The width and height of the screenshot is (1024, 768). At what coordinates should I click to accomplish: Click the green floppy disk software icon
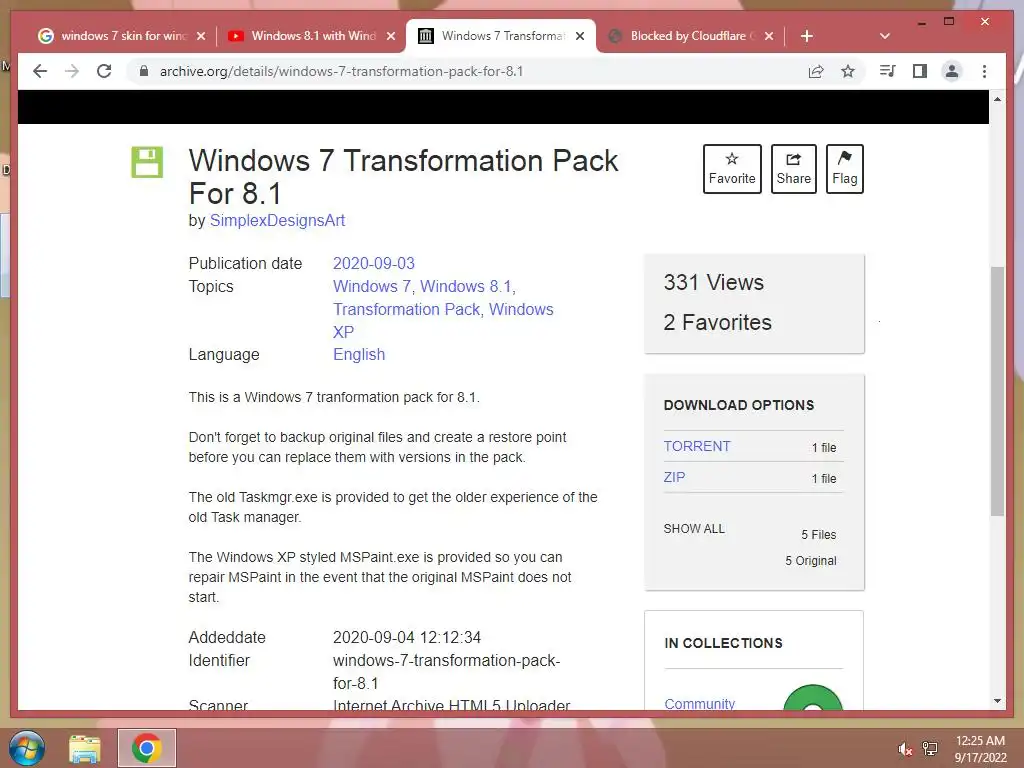click(147, 162)
